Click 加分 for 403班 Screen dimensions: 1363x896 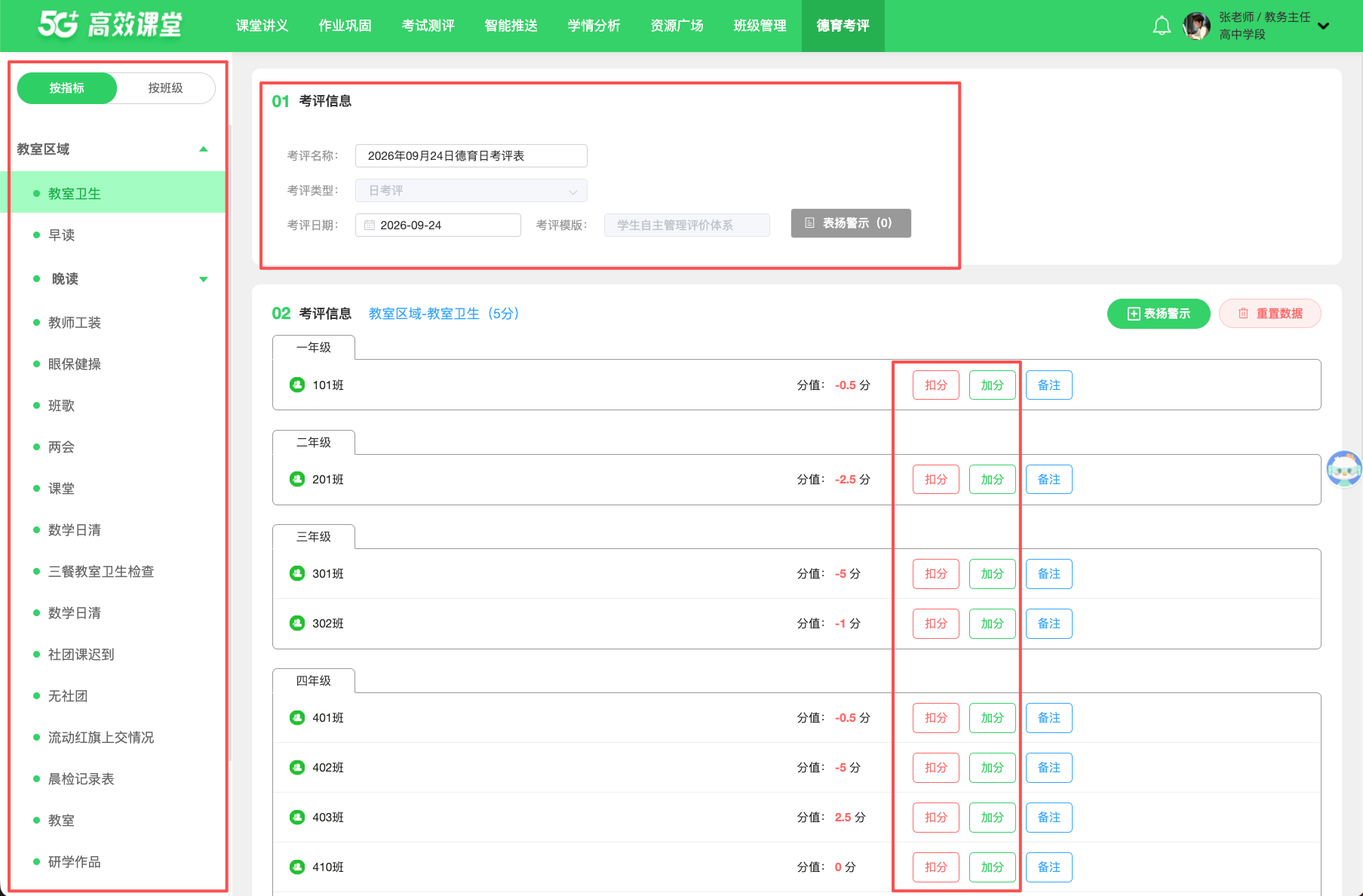click(x=993, y=817)
